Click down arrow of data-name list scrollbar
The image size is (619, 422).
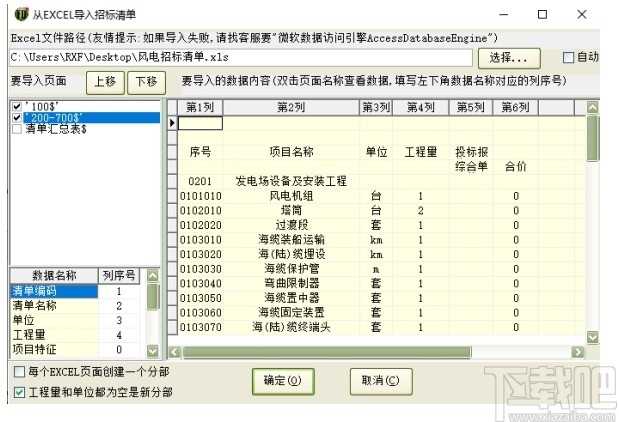pos(153,350)
